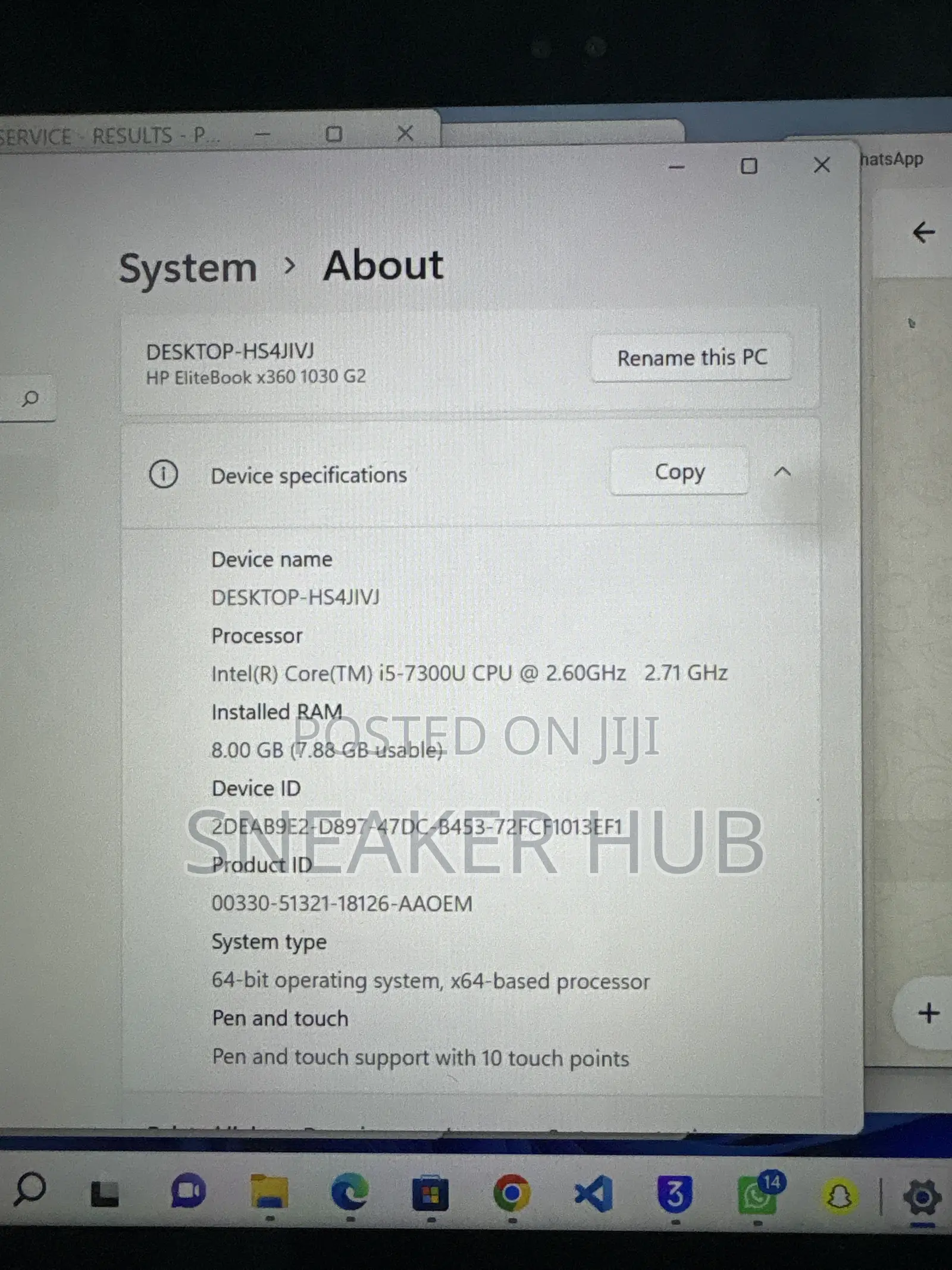Collapse the Device specifications section
952x1270 pixels.
click(x=783, y=472)
